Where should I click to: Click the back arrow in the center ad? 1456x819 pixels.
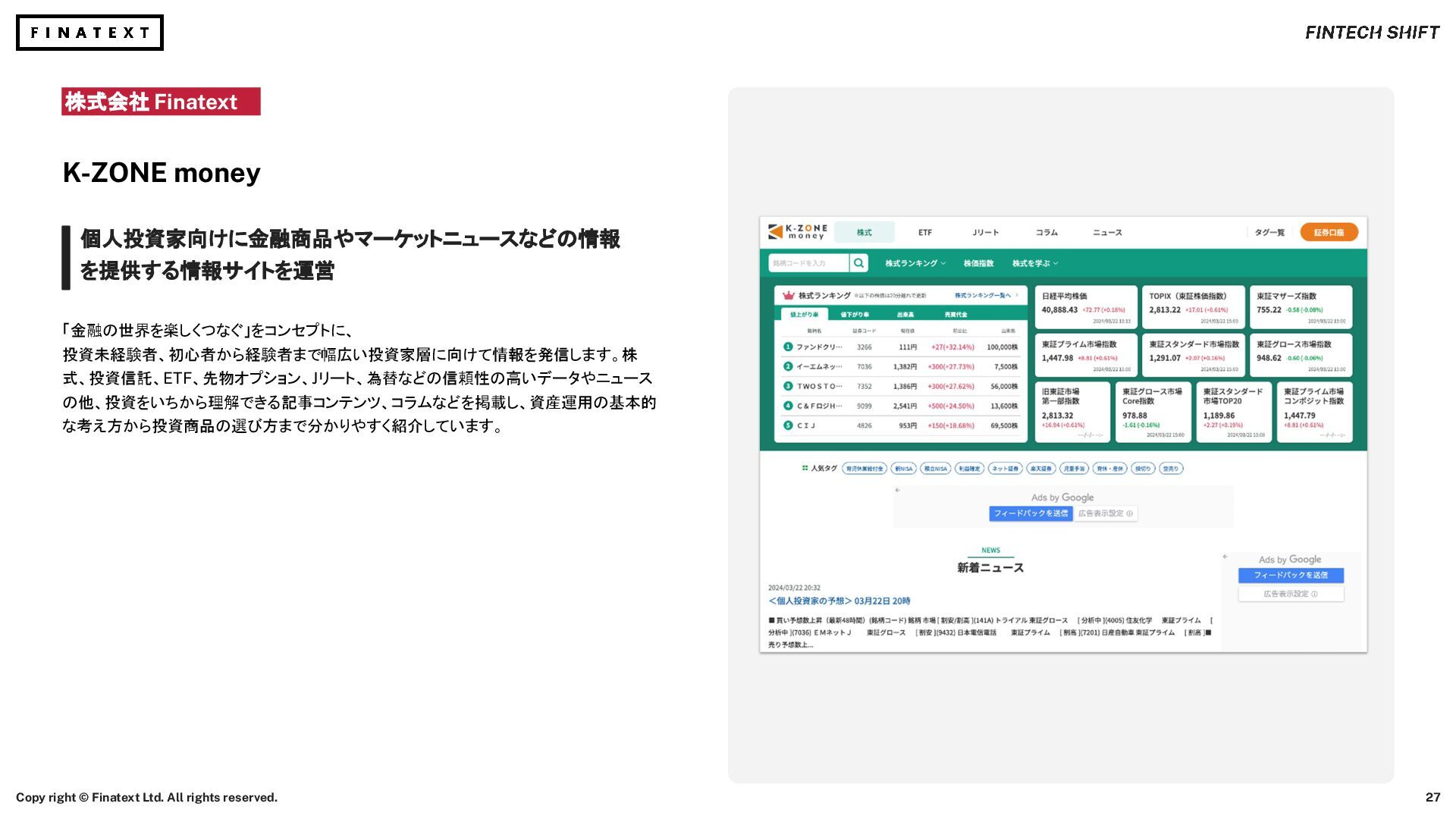coord(898,491)
